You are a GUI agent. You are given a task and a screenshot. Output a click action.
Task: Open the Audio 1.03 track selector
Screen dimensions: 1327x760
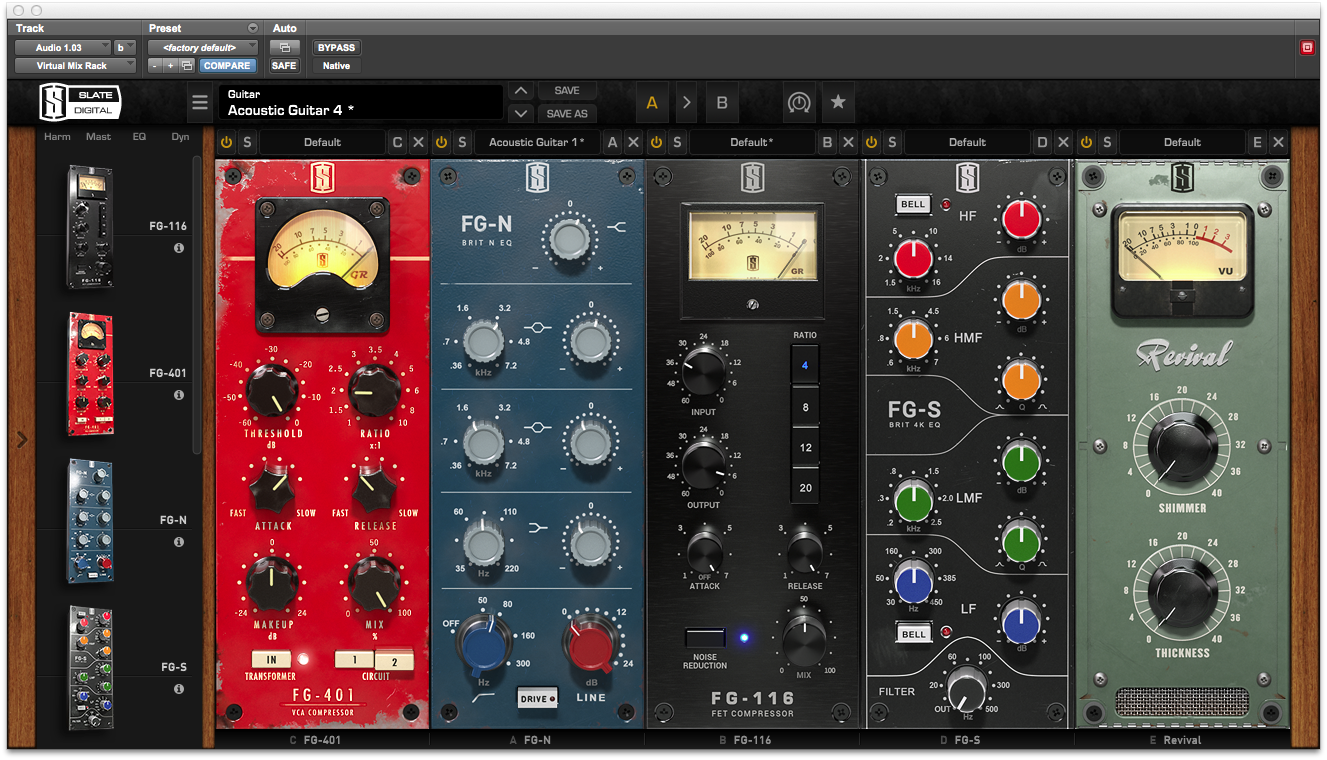coord(62,47)
